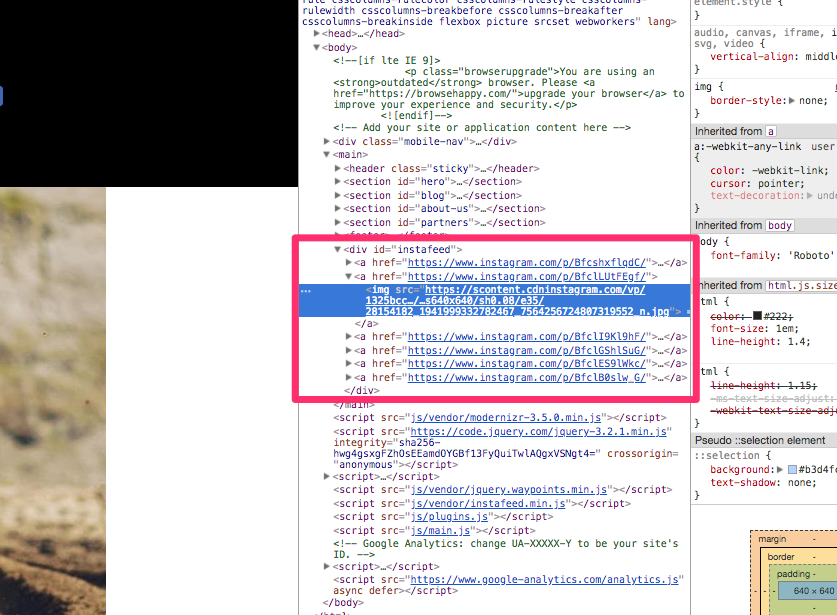Collapse the instafeed div node

click(x=337, y=249)
